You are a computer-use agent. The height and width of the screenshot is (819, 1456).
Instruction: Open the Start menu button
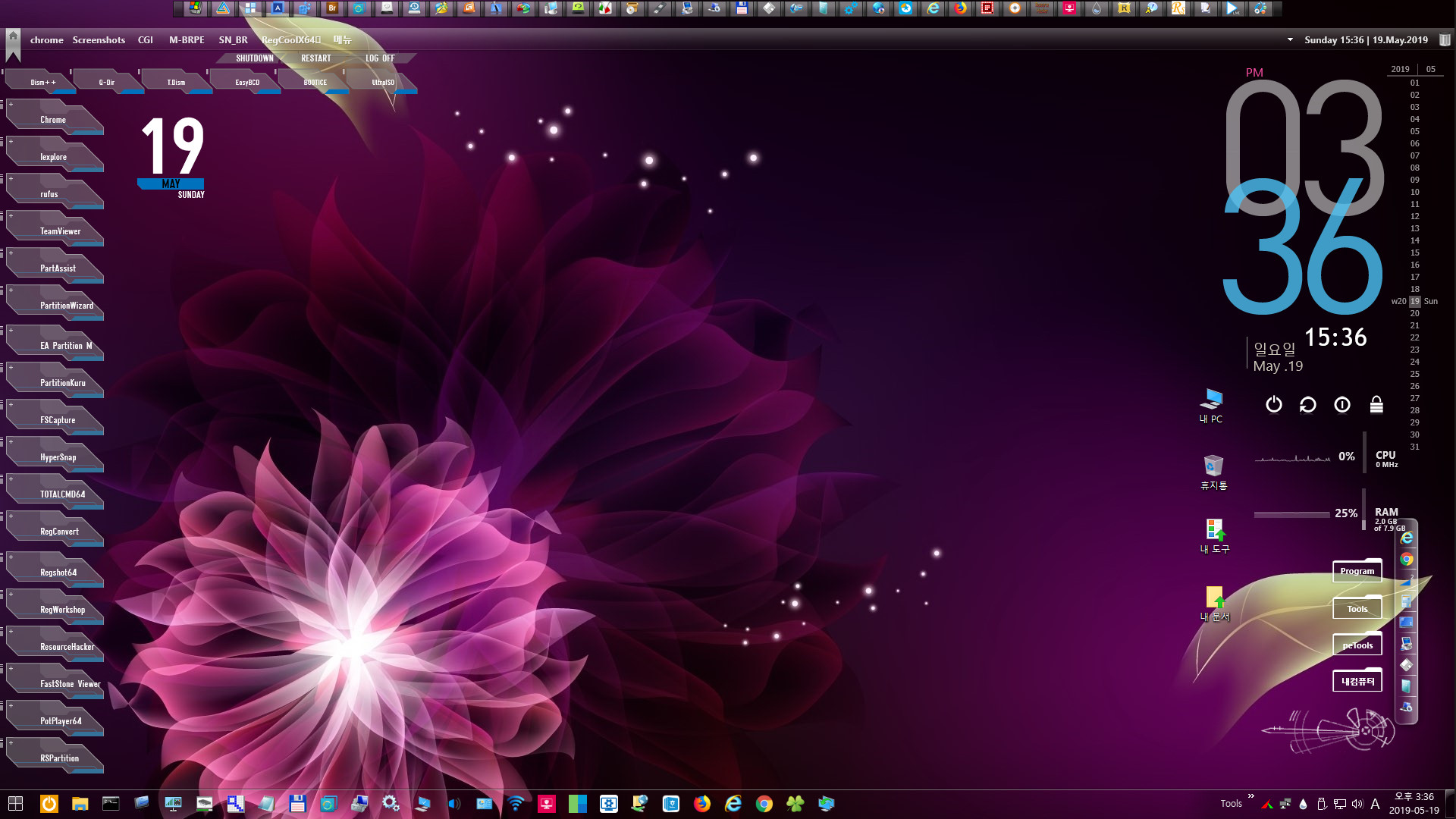point(15,804)
